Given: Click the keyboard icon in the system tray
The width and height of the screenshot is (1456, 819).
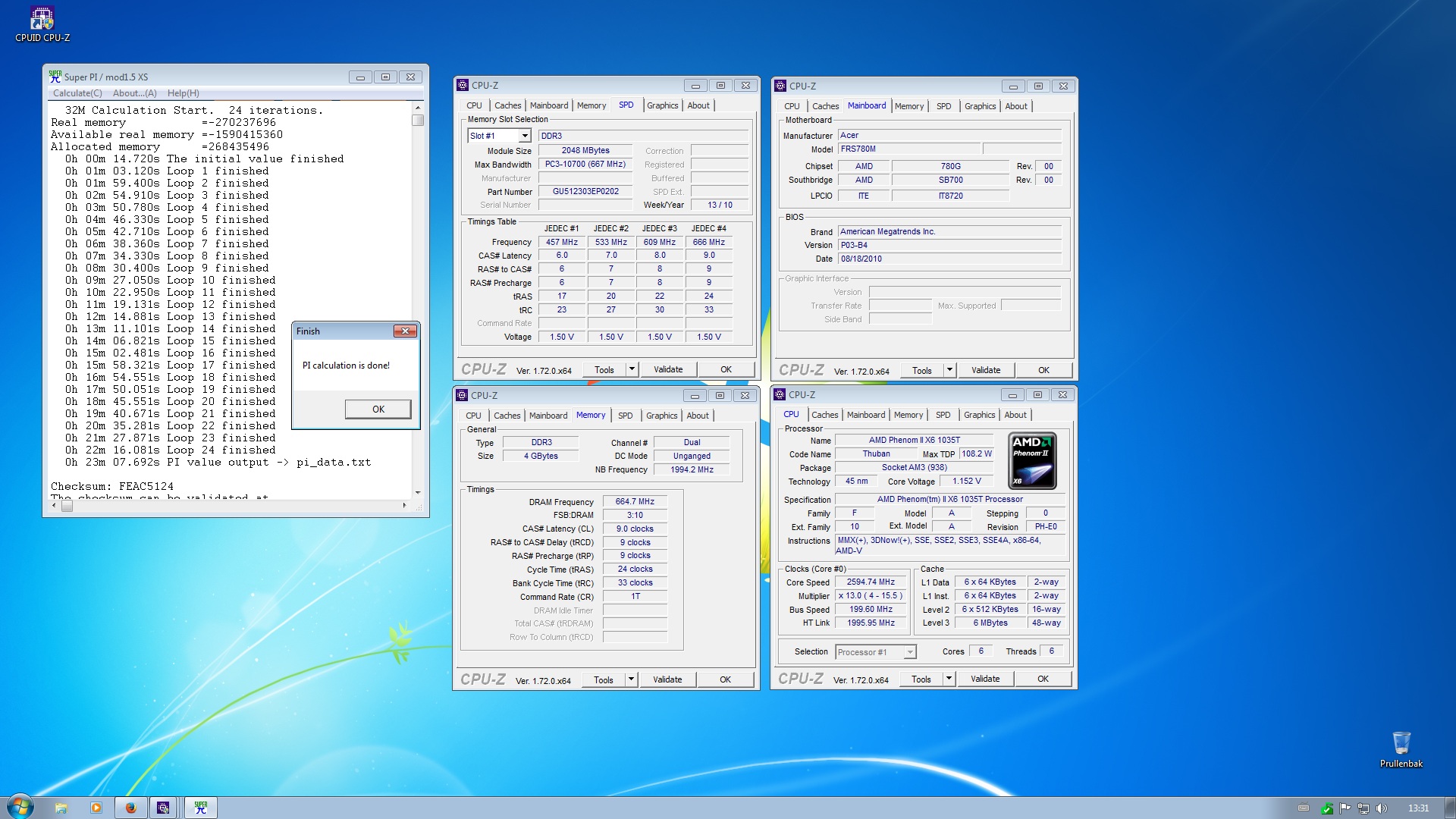Looking at the screenshot, I should point(1304,808).
